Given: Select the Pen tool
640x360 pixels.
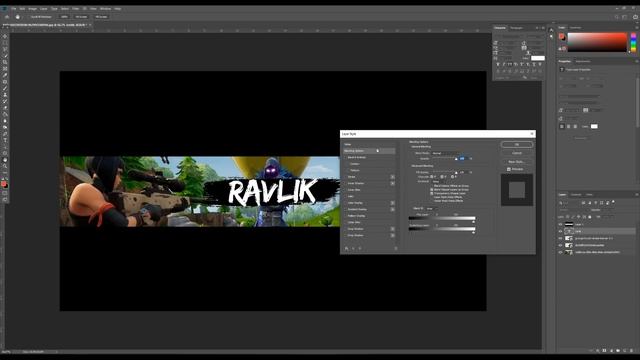Looking at the screenshot, I should [5, 134].
